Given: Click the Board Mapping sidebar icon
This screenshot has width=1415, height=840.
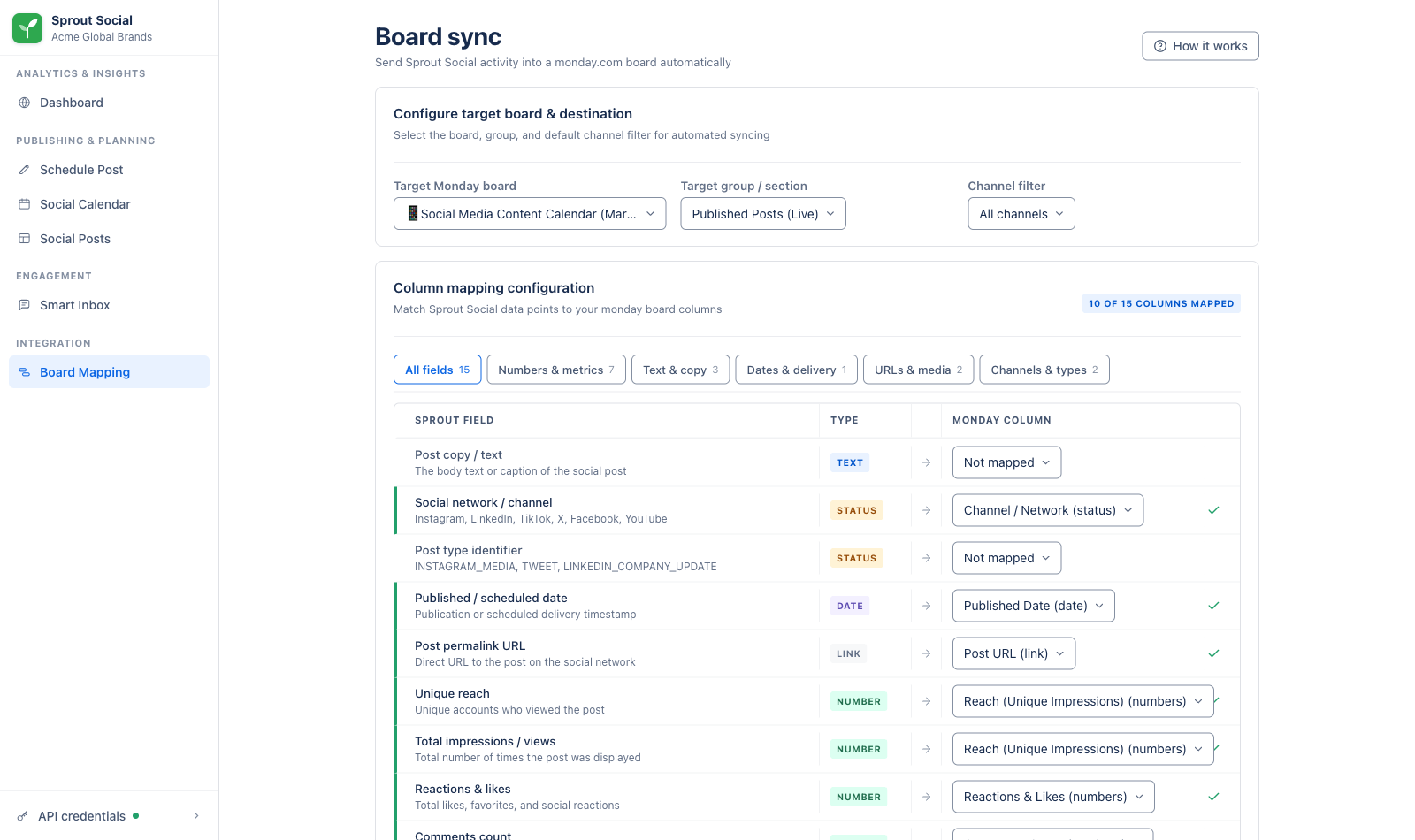Looking at the screenshot, I should (x=25, y=372).
